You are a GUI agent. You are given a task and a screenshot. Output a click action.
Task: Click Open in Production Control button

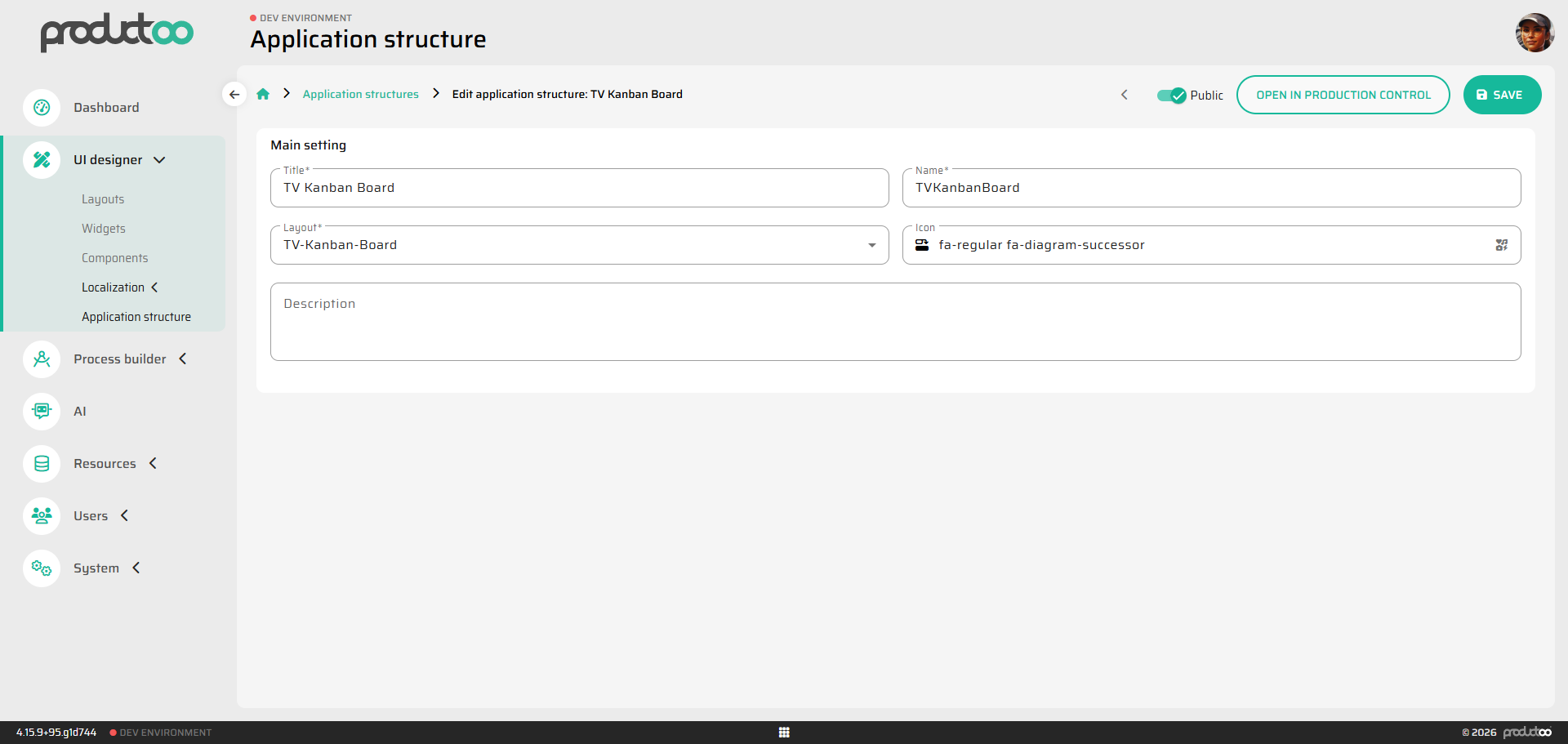(x=1343, y=95)
